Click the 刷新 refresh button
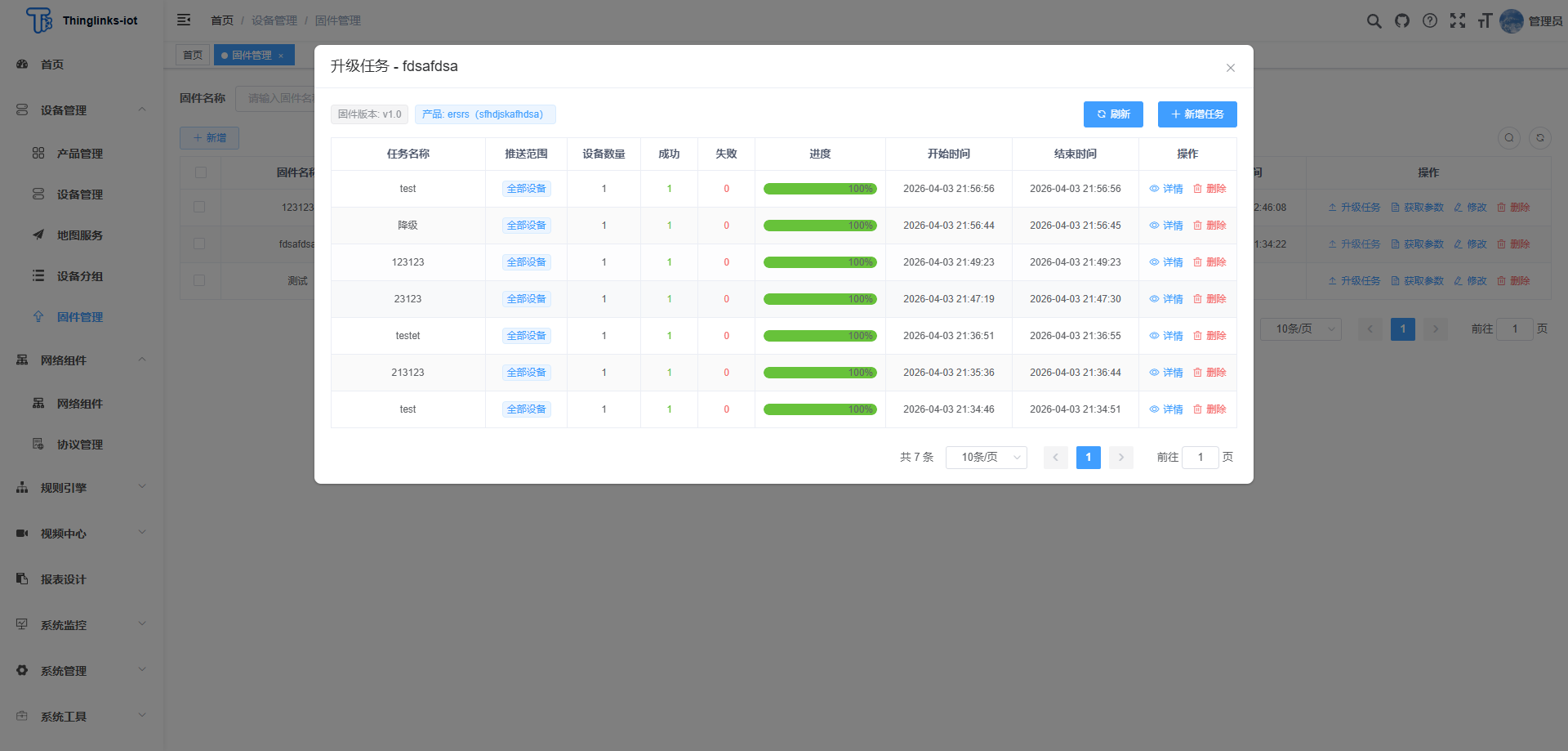 pos(1113,114)
